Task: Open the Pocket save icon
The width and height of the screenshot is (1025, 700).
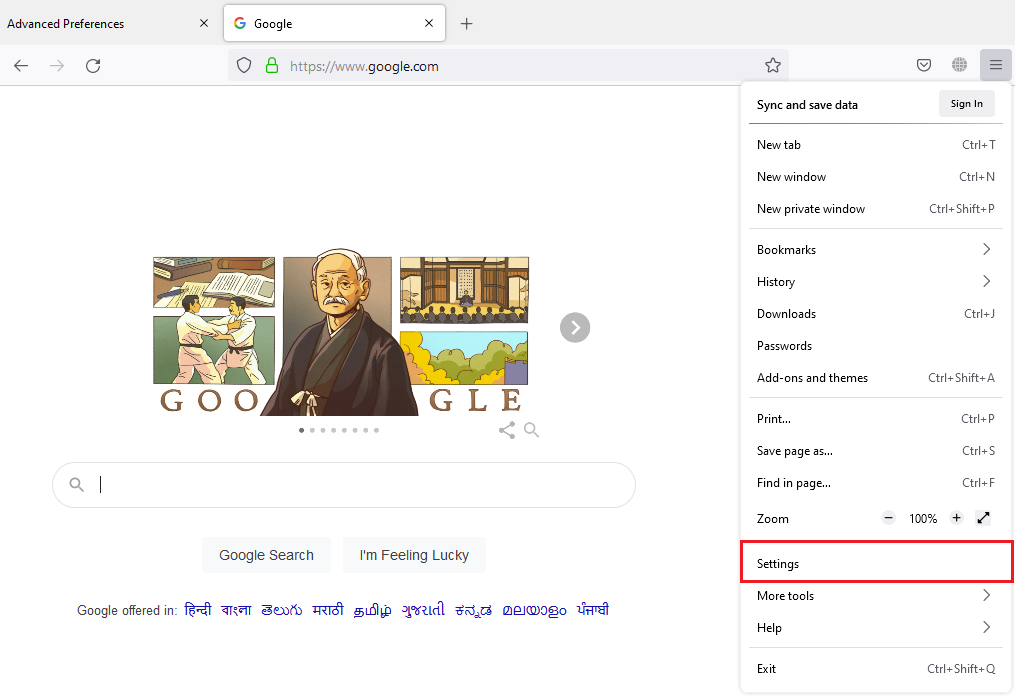Action: (x=924, y=65)
